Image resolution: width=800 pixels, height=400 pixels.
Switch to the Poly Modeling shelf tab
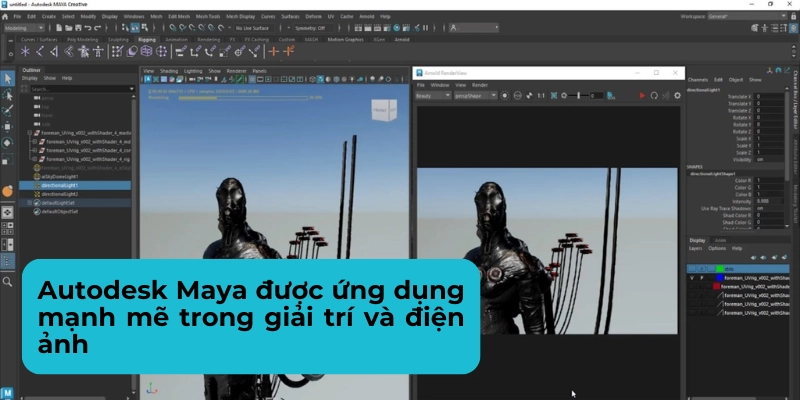coord(81,39)
